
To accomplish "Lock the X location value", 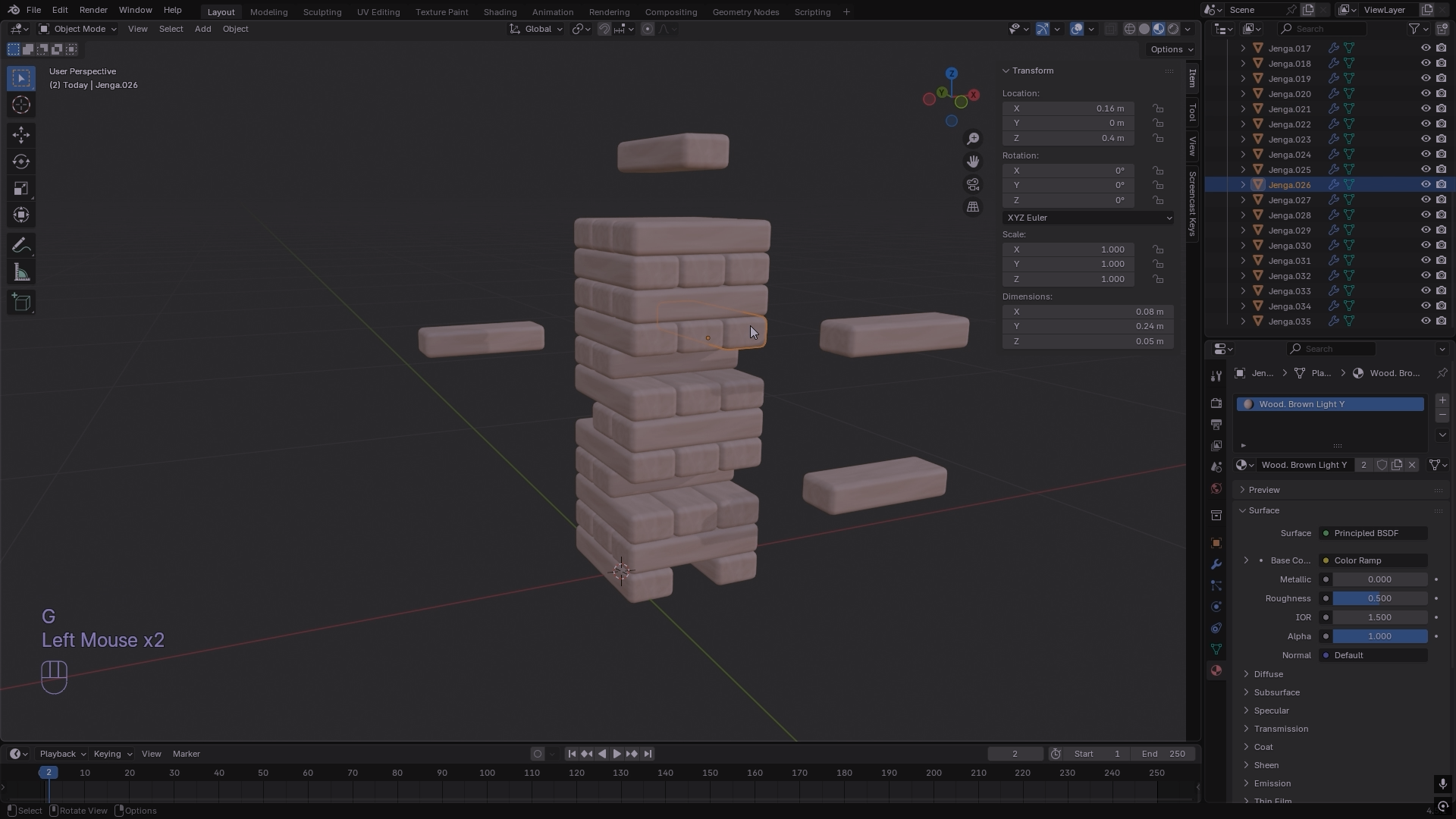I will pos(1158,108).
